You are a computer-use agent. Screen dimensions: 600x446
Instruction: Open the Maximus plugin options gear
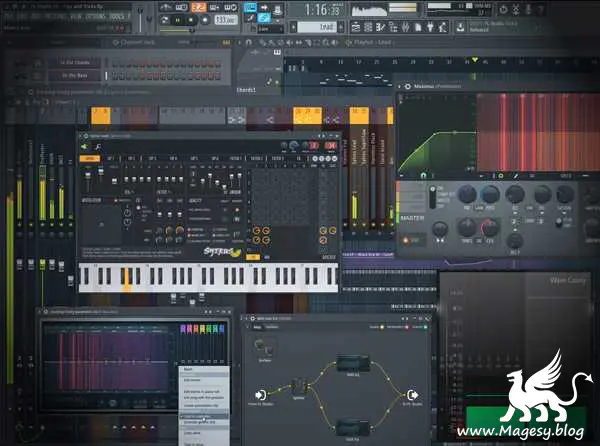point(408,87)
